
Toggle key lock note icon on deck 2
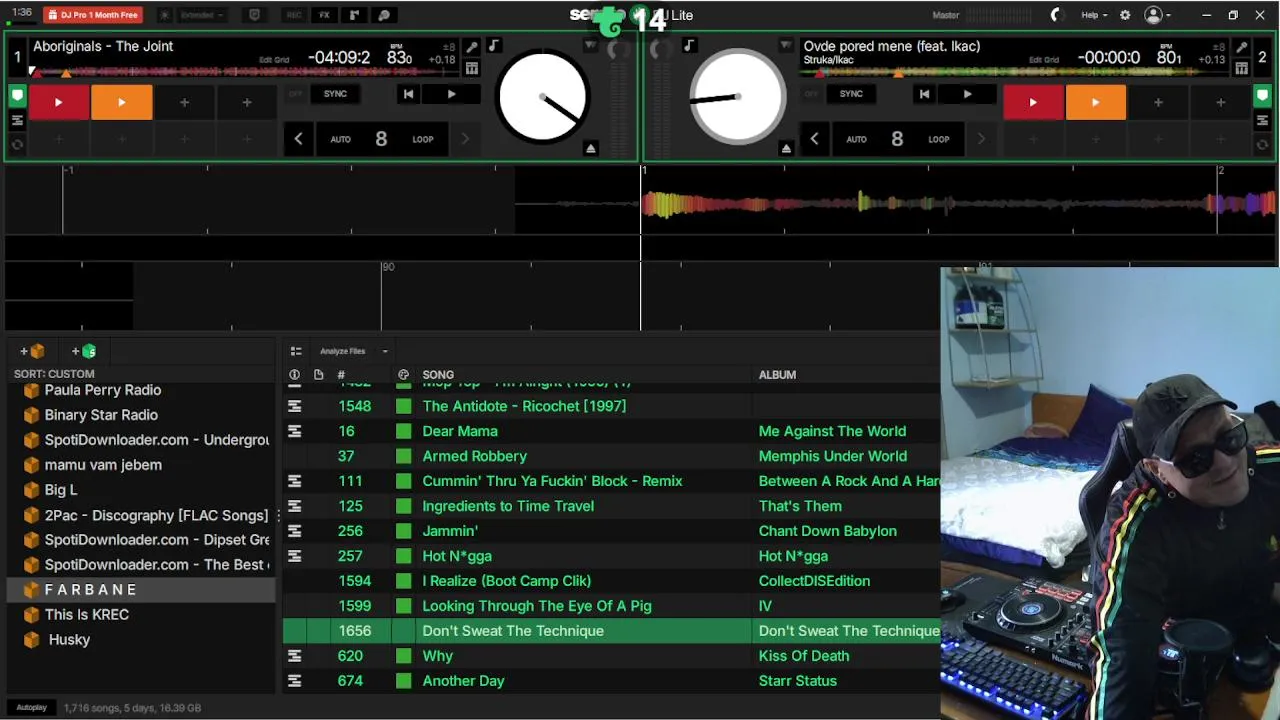(688, 46)
